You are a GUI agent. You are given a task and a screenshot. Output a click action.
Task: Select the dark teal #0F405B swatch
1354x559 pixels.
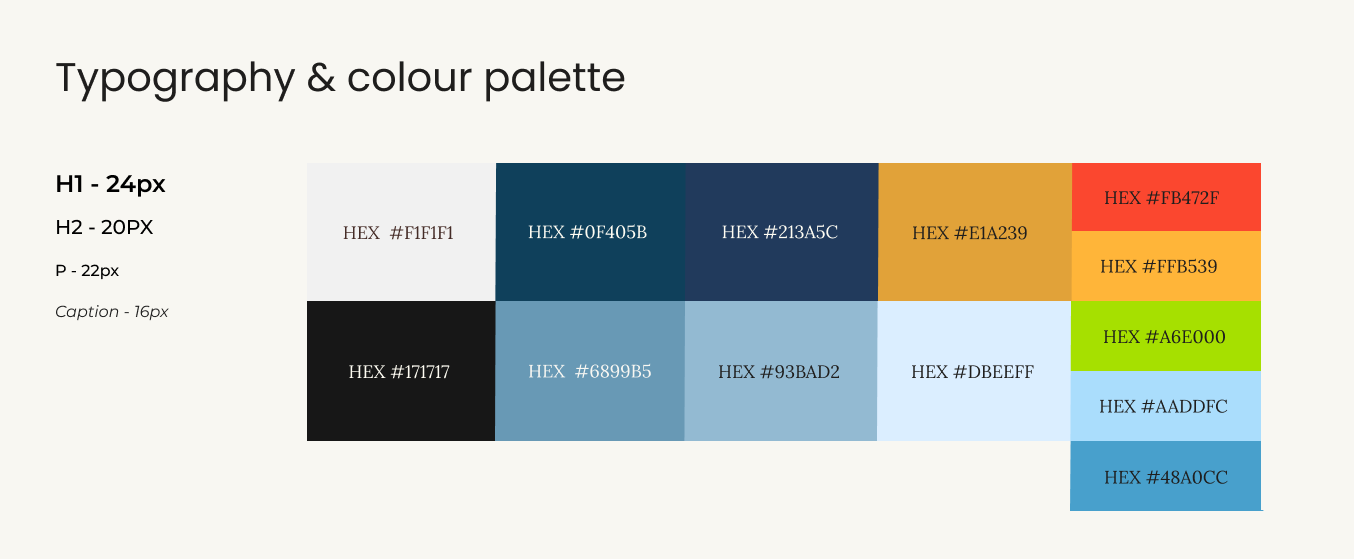[590, 232]
